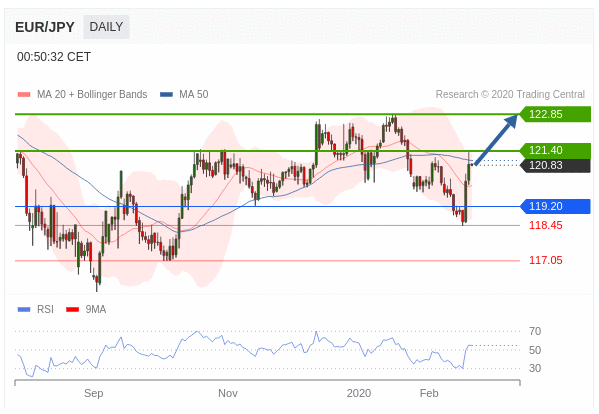
Task: Click the 00:50:32 CET timestamp
Action: [54, 57]
